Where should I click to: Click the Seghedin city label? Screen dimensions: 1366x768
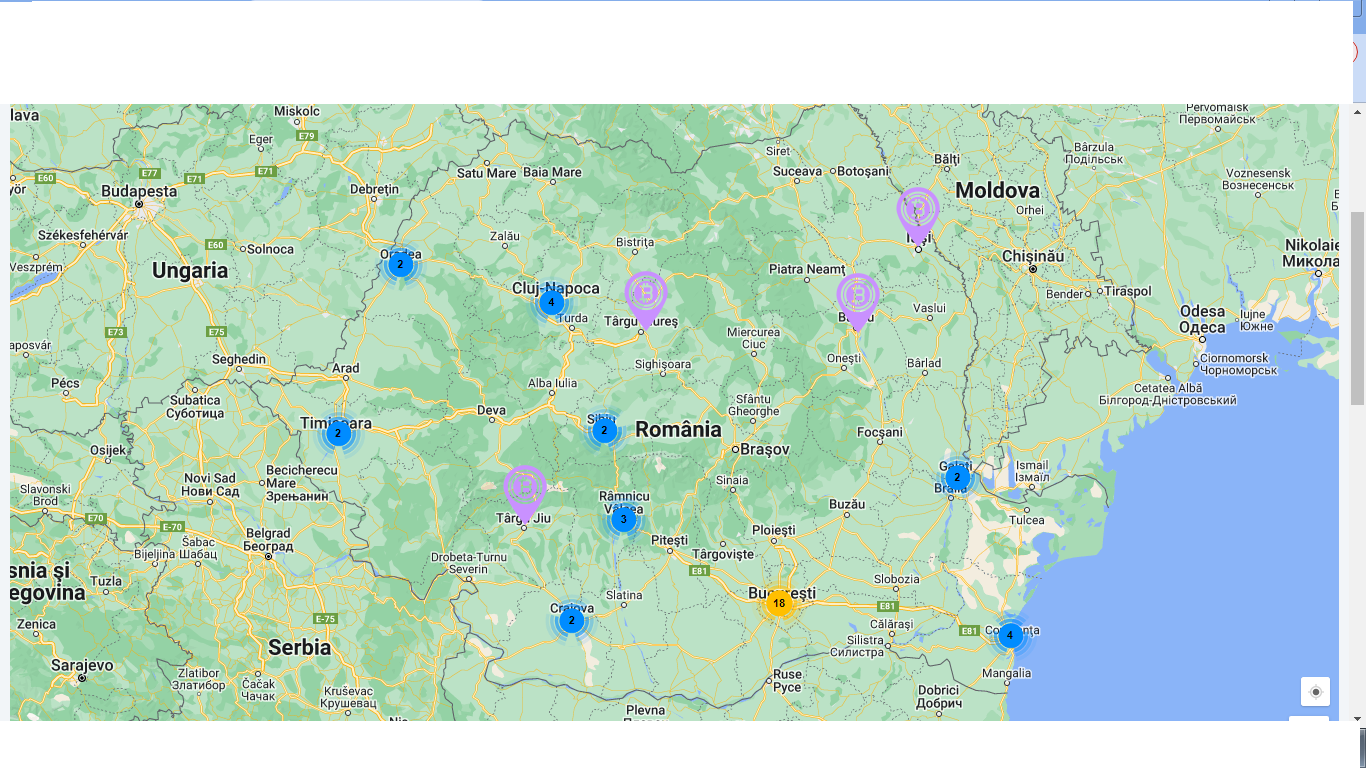tap(239, 359)
